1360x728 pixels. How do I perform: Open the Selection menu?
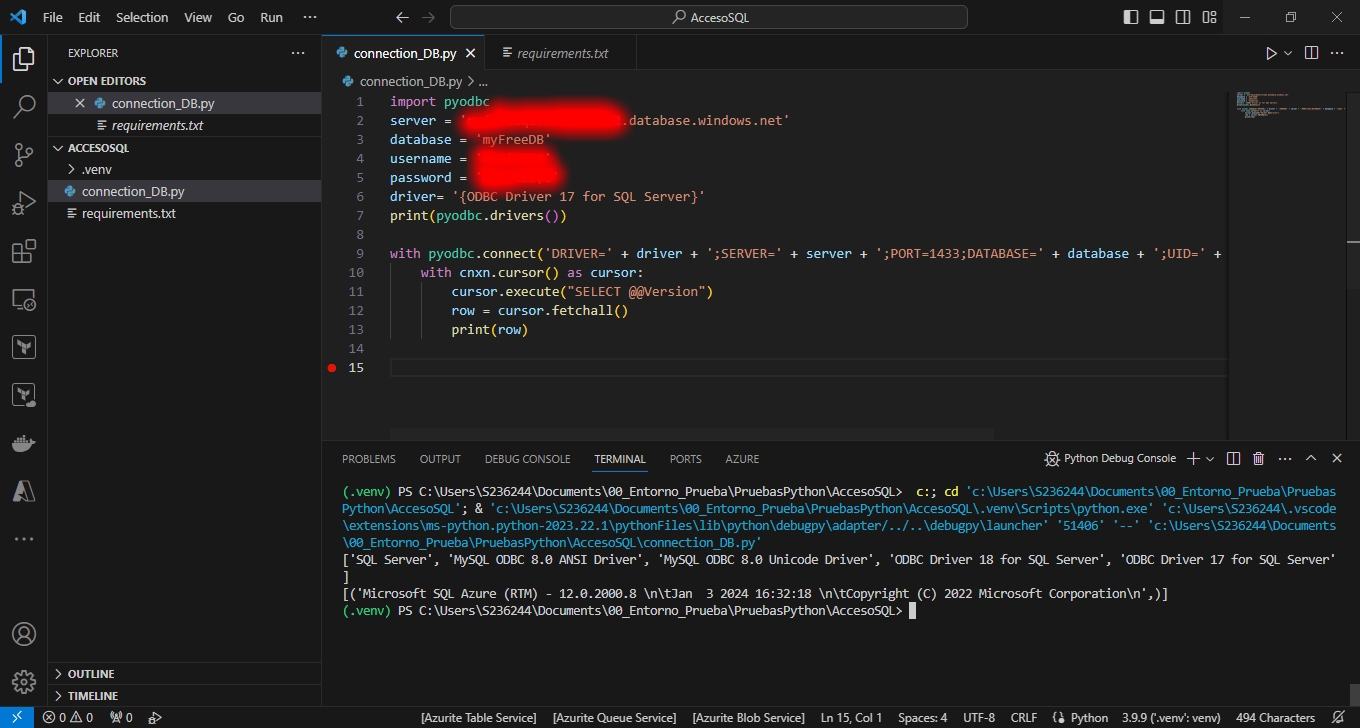click(x=142, y=17)
